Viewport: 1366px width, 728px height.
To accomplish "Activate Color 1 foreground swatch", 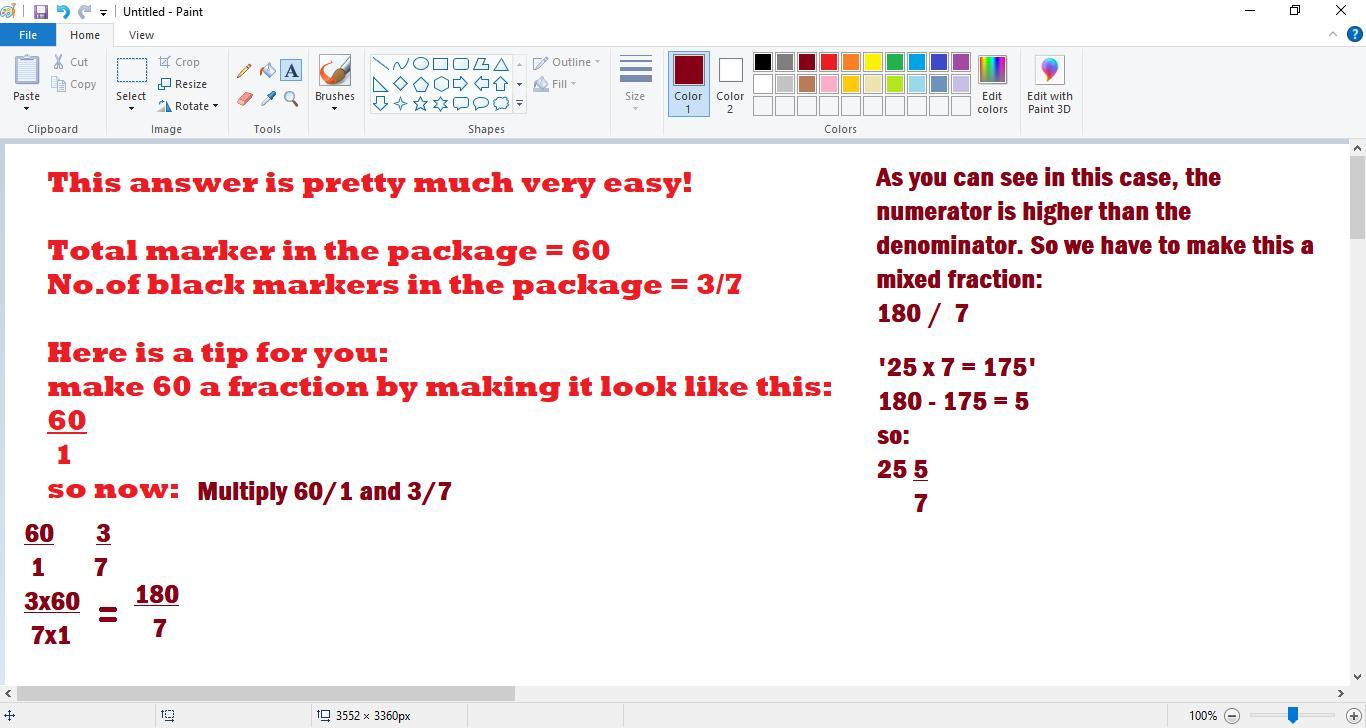I will click(x=688, y=84).
